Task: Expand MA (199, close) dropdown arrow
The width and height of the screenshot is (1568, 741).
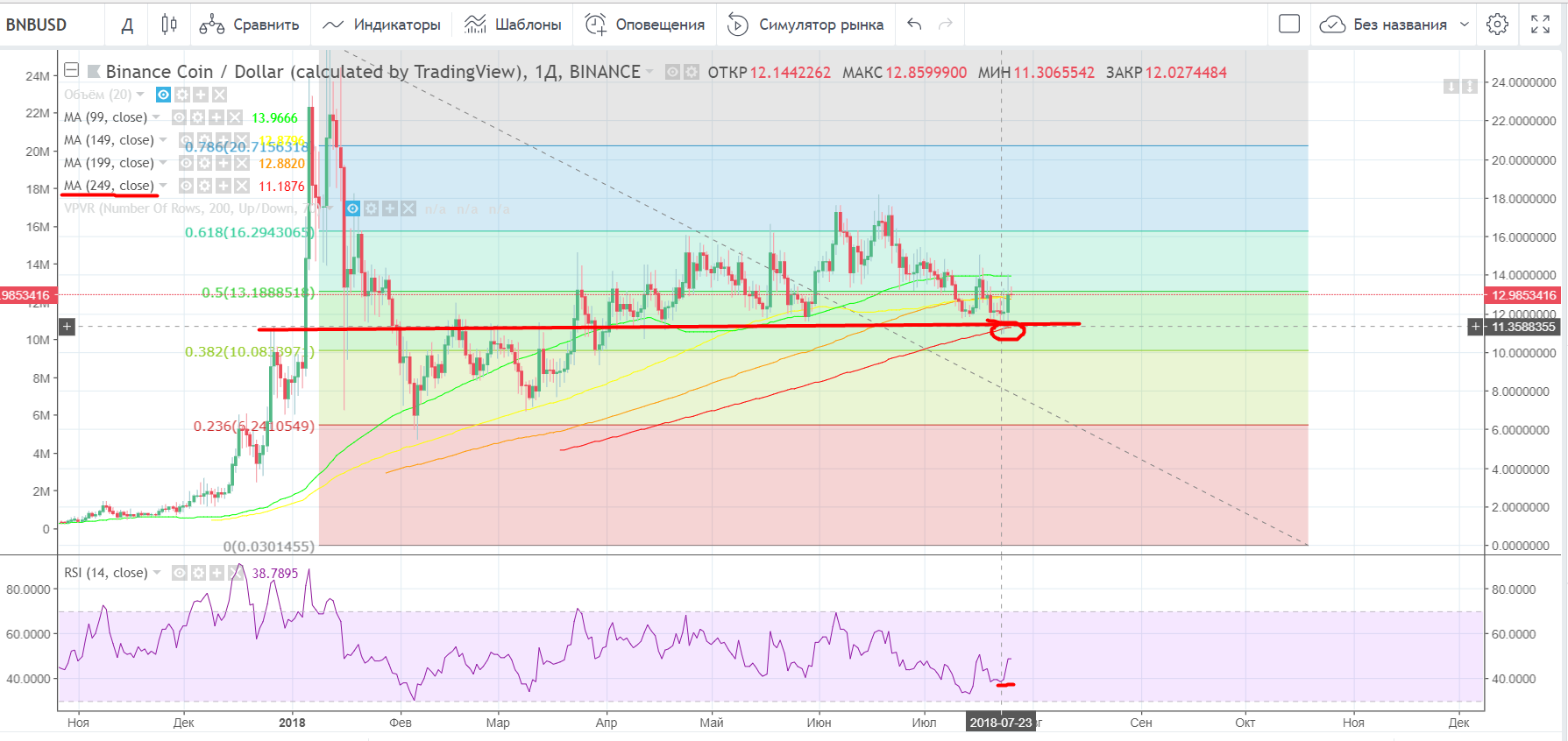Action: [x=163, y=163]
